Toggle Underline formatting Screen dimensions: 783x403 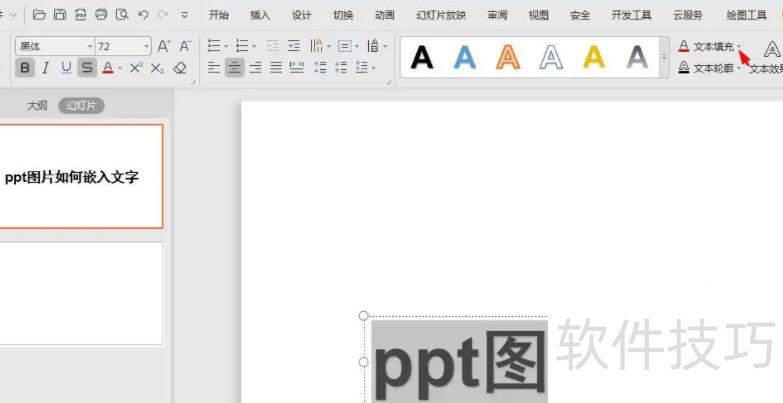pyautogui.click(x=66, y=67)
